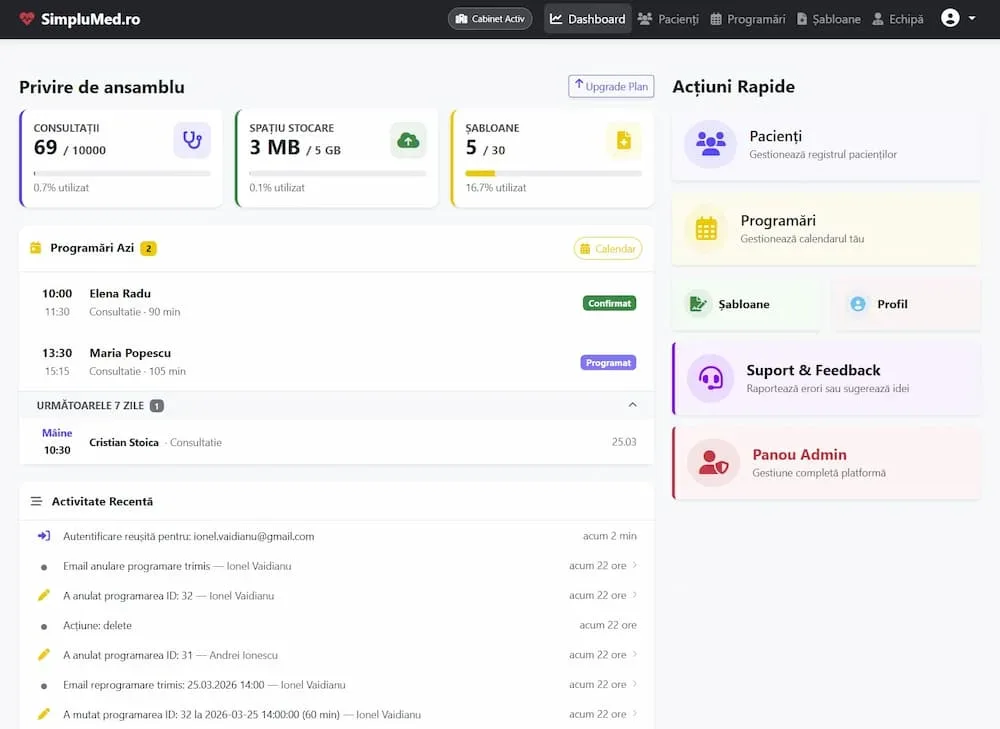The height and width of the screenshot is (729, 1000).
Task: Go to Programări in top navigation
Action: [747, 18]
